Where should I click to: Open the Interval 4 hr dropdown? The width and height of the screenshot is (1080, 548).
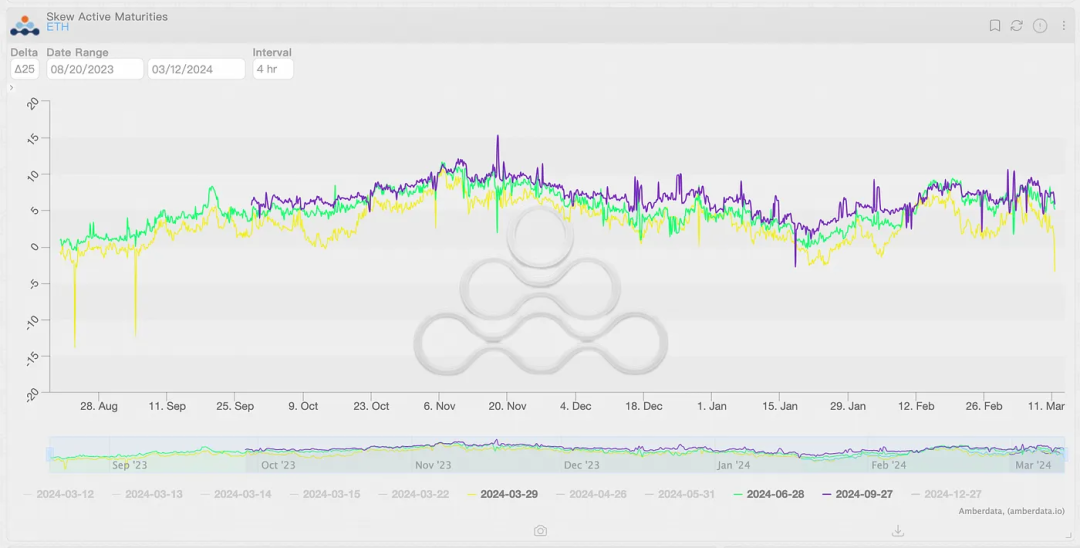pos(273,69)
